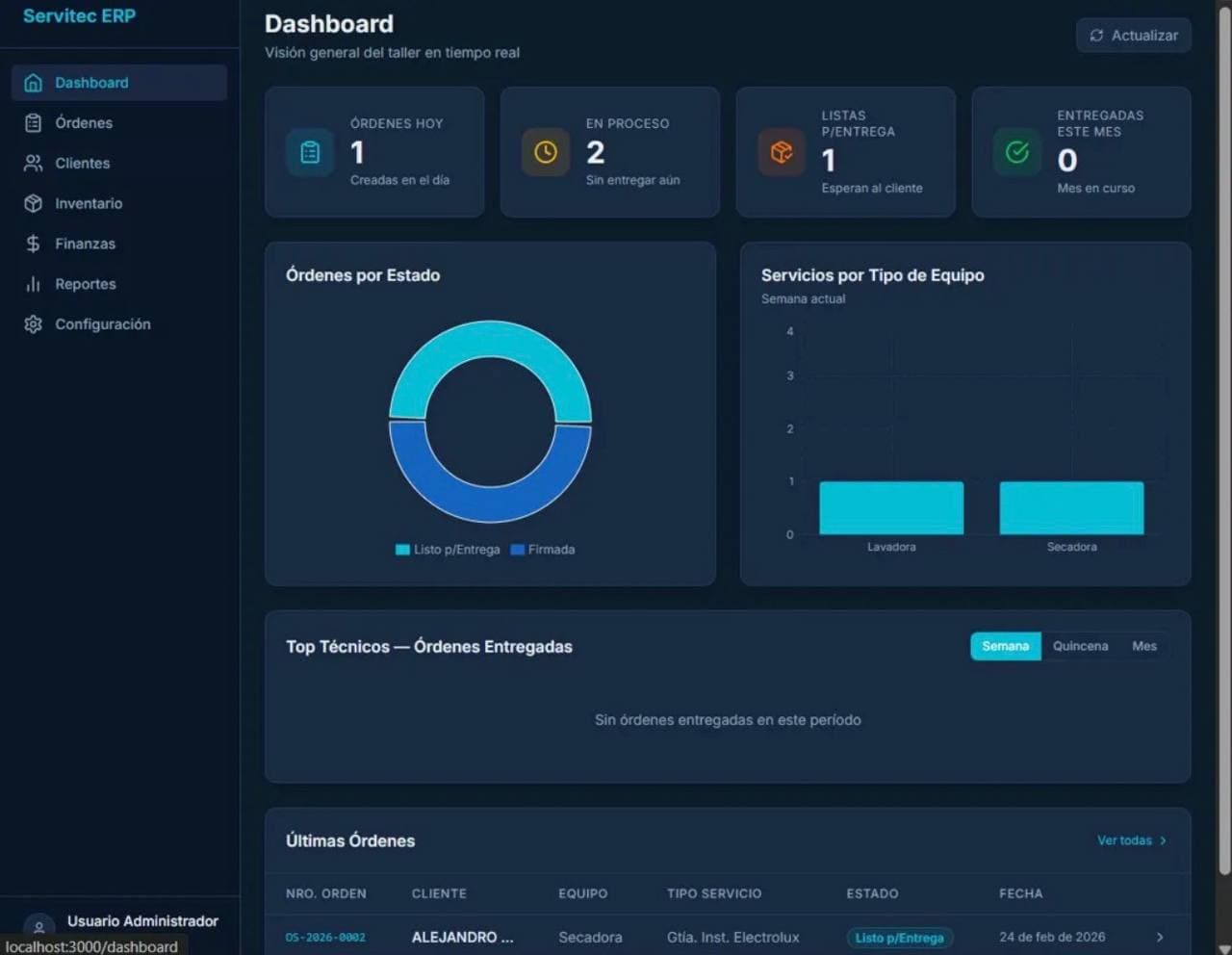Open Órdenes via its clipboard icon
Screen dimensions: 1232x955
click(33, 123)
